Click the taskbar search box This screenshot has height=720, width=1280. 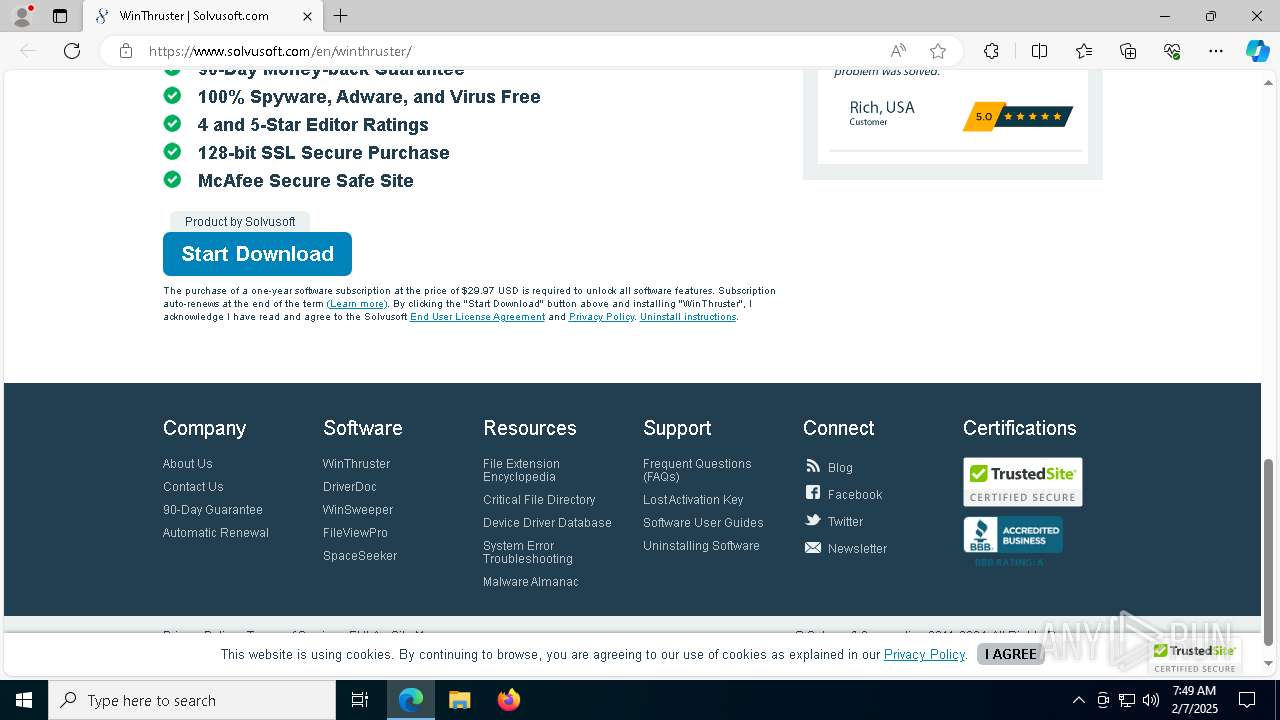coord(192,700)
